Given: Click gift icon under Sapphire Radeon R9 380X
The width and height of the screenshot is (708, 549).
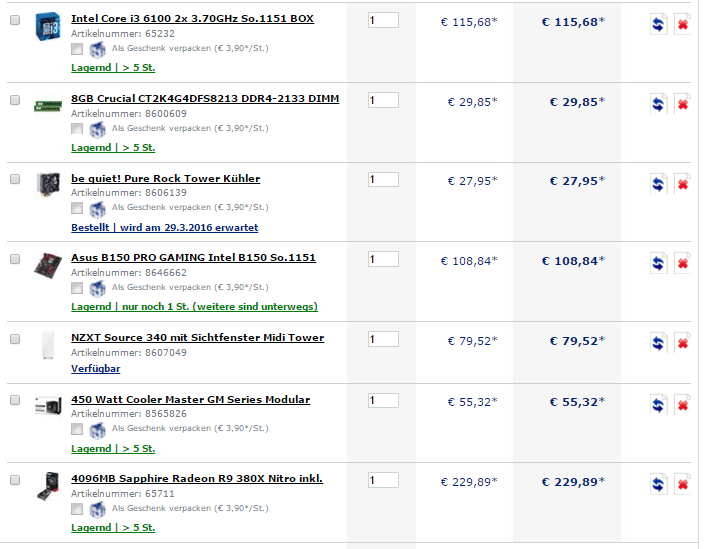Looking at the screenshot, I should coord(97,509).
